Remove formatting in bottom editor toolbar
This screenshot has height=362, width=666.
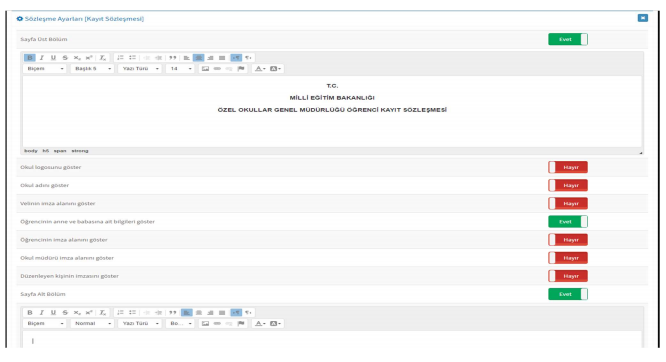click(x=103, y=313)
